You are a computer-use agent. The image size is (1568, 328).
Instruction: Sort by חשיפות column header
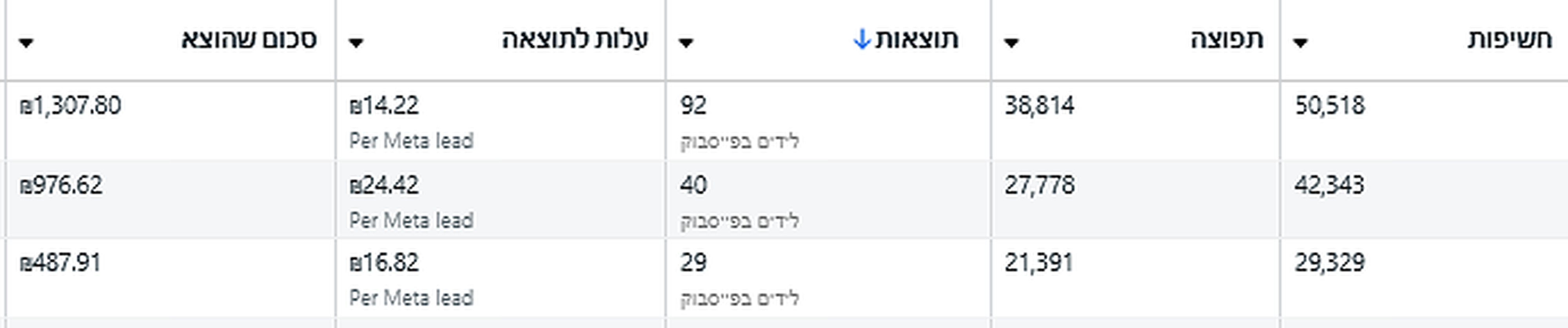(x=1509, y=40)
